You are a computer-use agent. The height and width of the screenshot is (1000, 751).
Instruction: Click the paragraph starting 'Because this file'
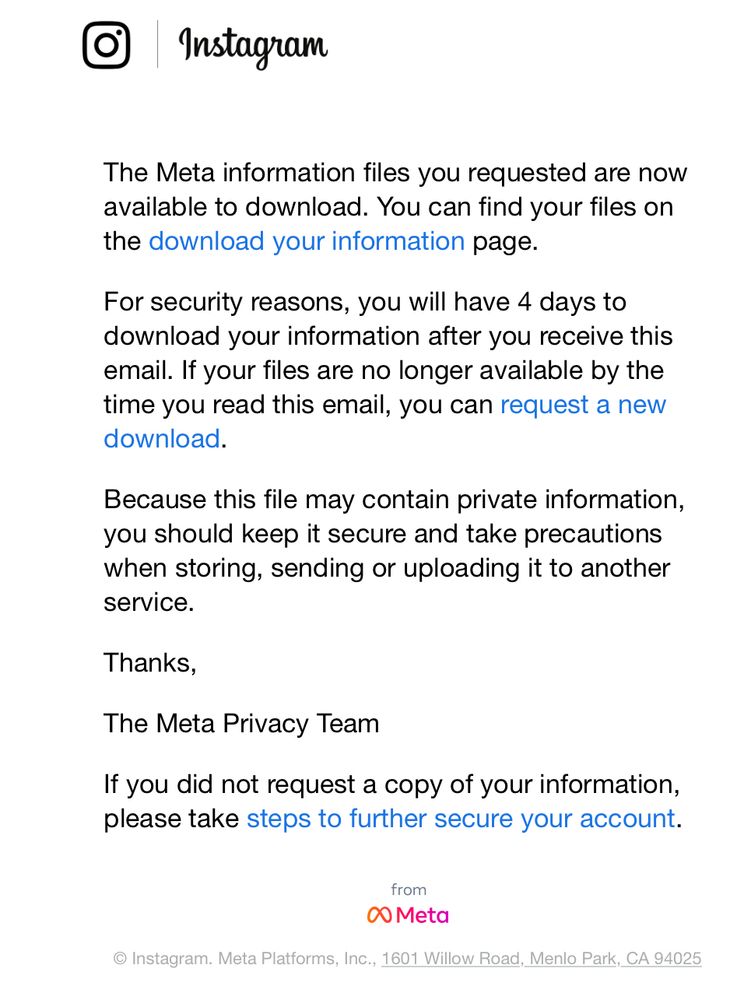pos(394,550)
